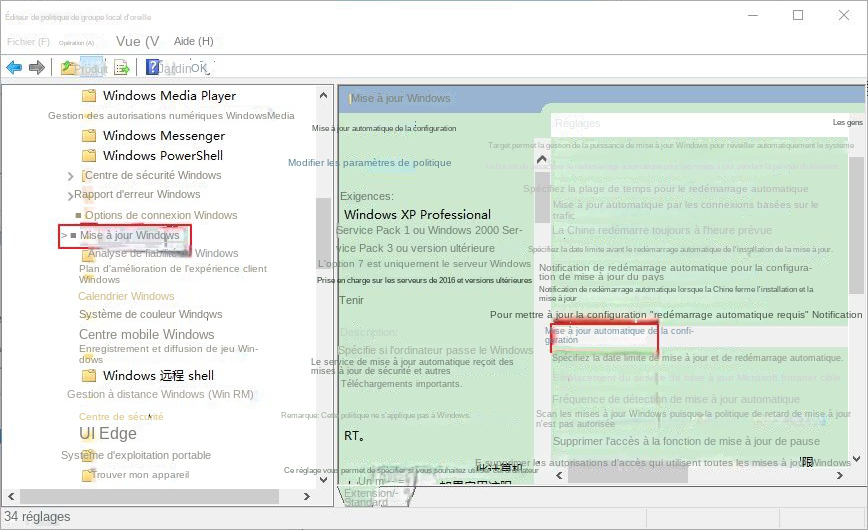This screenshot has height=530, width=868.
Task: Select 'Fréquence de détection de mise à jour automatique'
Action: pos(676,399)
